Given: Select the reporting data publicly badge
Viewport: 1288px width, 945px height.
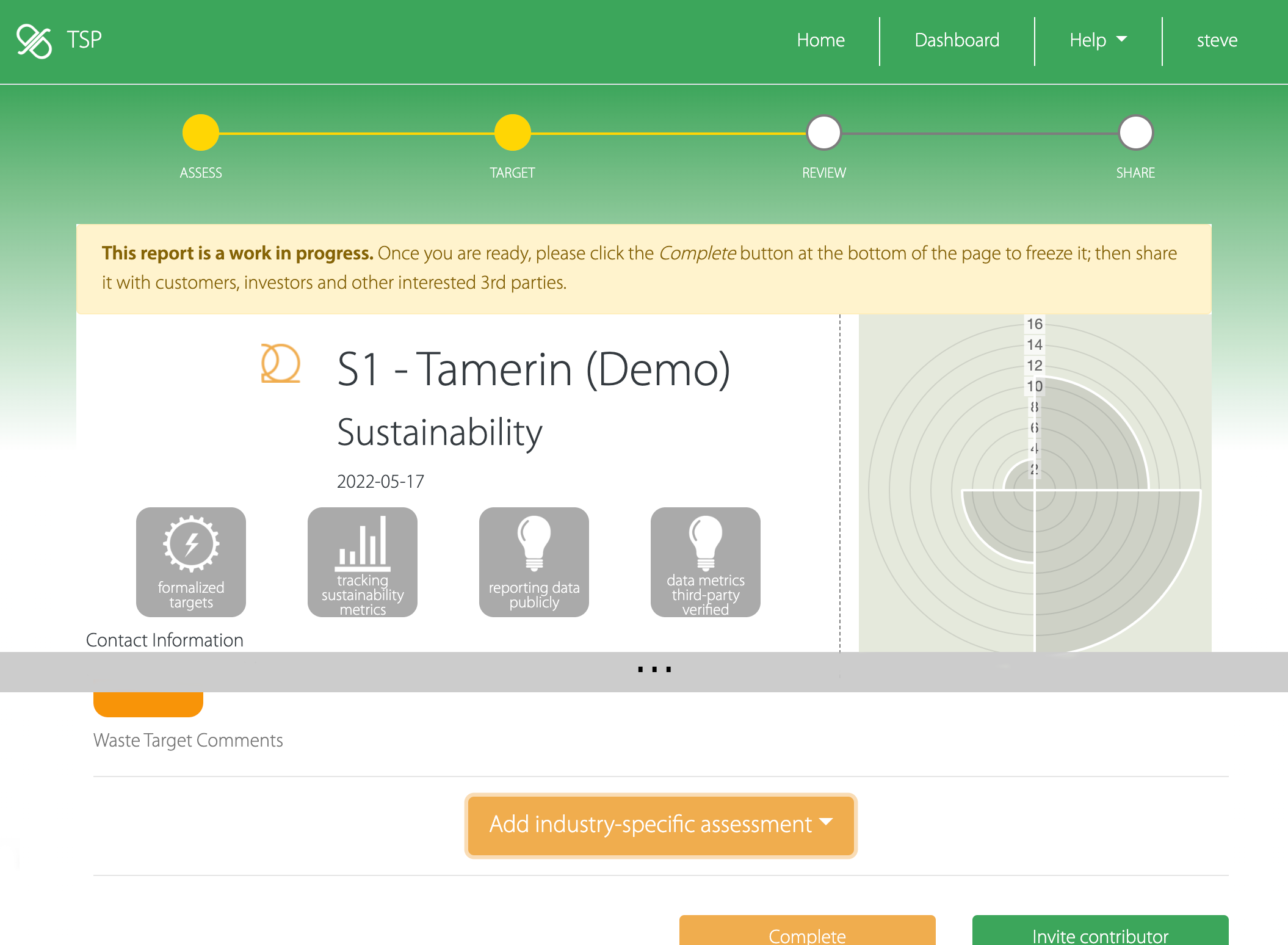Looking at the screenshot, I should tap(534, 562).
